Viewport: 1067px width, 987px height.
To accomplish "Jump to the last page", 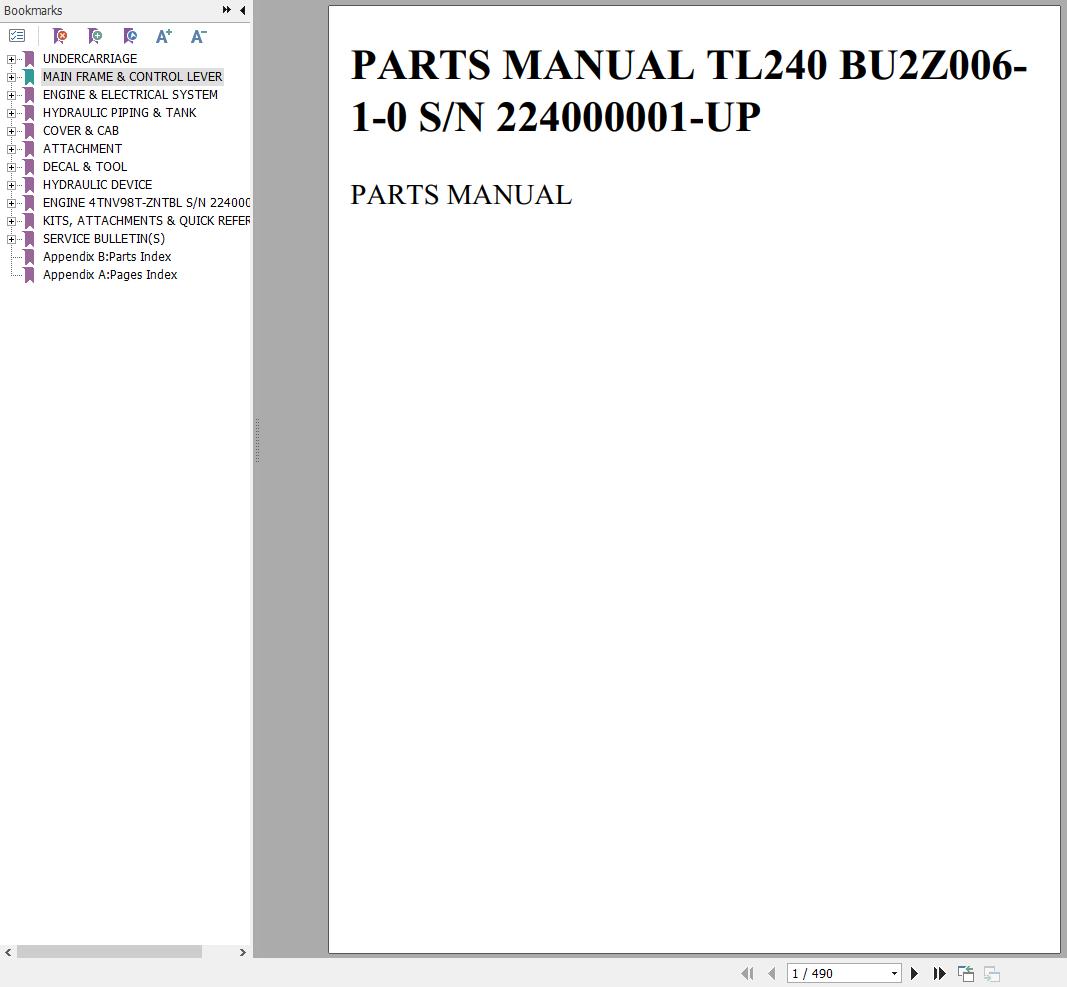I will point(939,973).
